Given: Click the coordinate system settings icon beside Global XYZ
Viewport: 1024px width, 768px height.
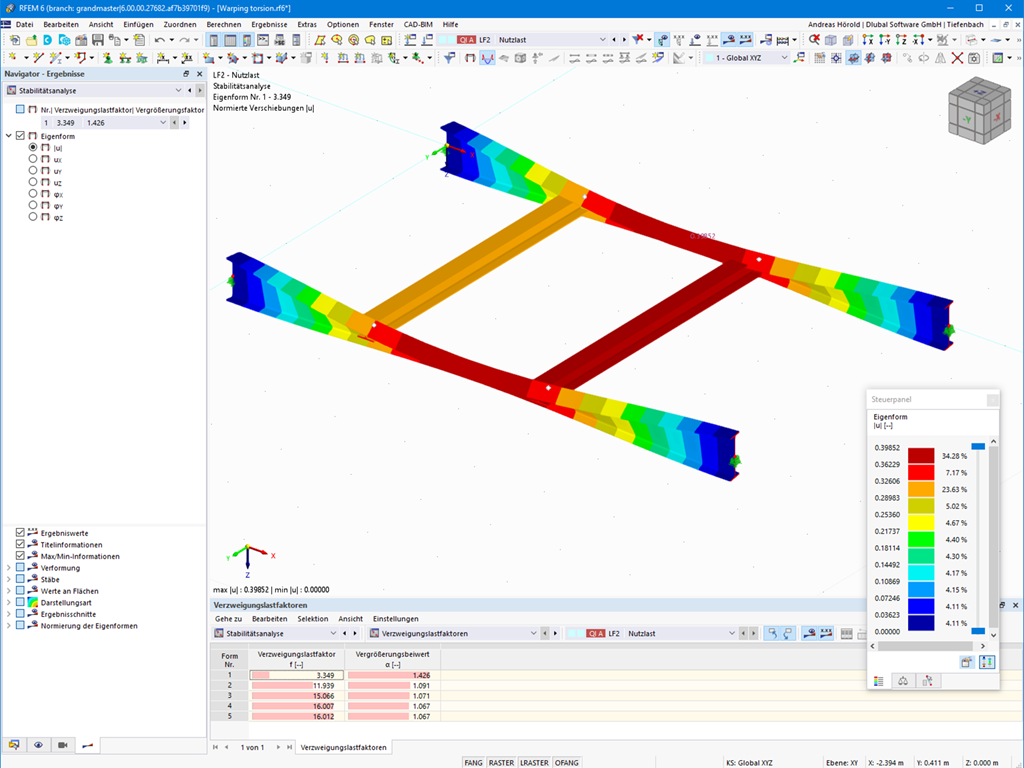Looking at the screenshot, I should 799,58.
